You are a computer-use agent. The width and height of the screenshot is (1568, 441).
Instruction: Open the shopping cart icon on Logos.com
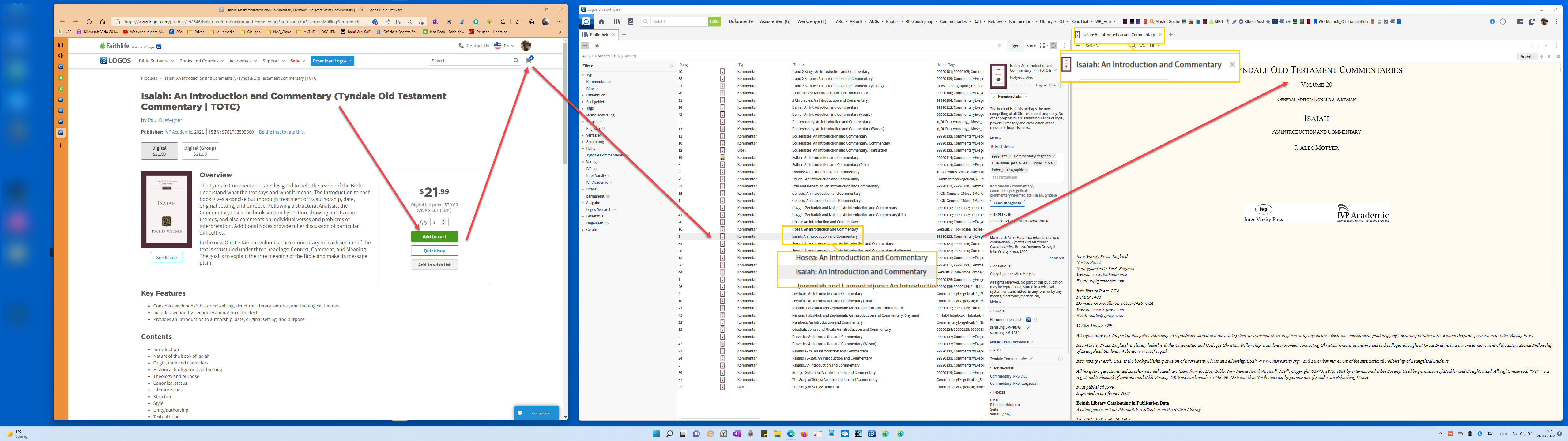pyautogui.click(x=528, y=60)
